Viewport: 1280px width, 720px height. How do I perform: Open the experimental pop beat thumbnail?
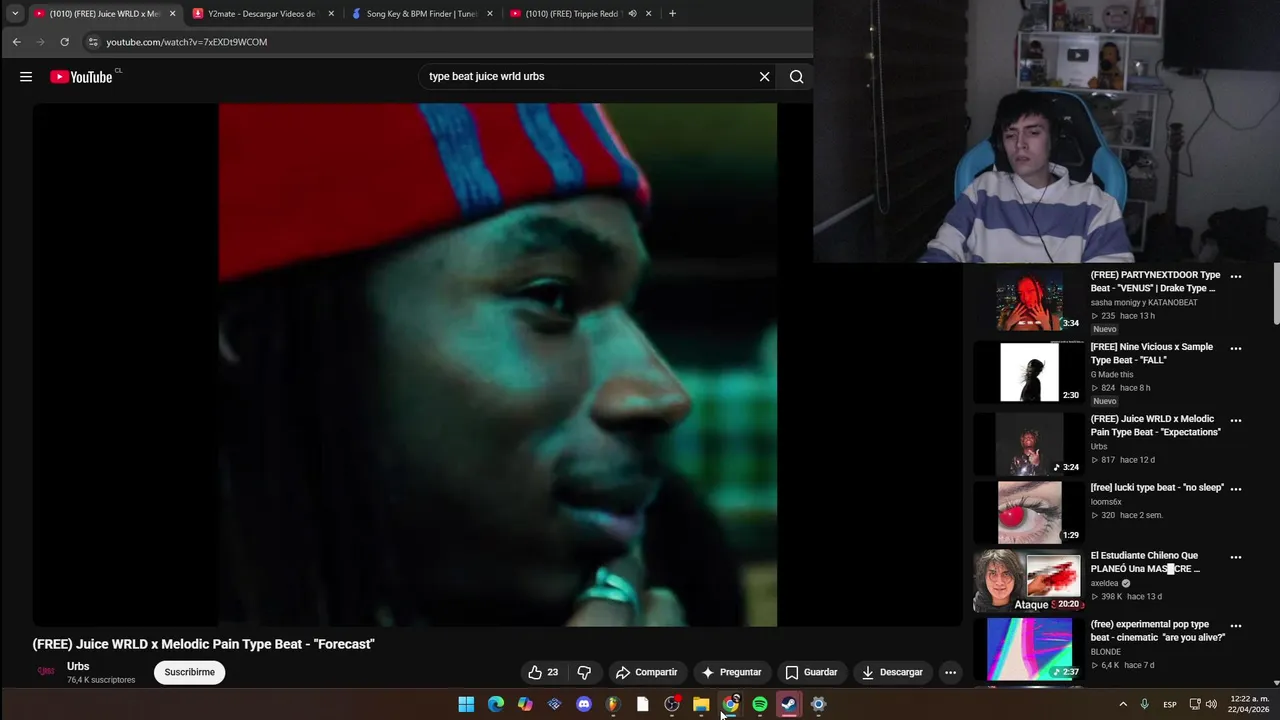click(1029, 649)
